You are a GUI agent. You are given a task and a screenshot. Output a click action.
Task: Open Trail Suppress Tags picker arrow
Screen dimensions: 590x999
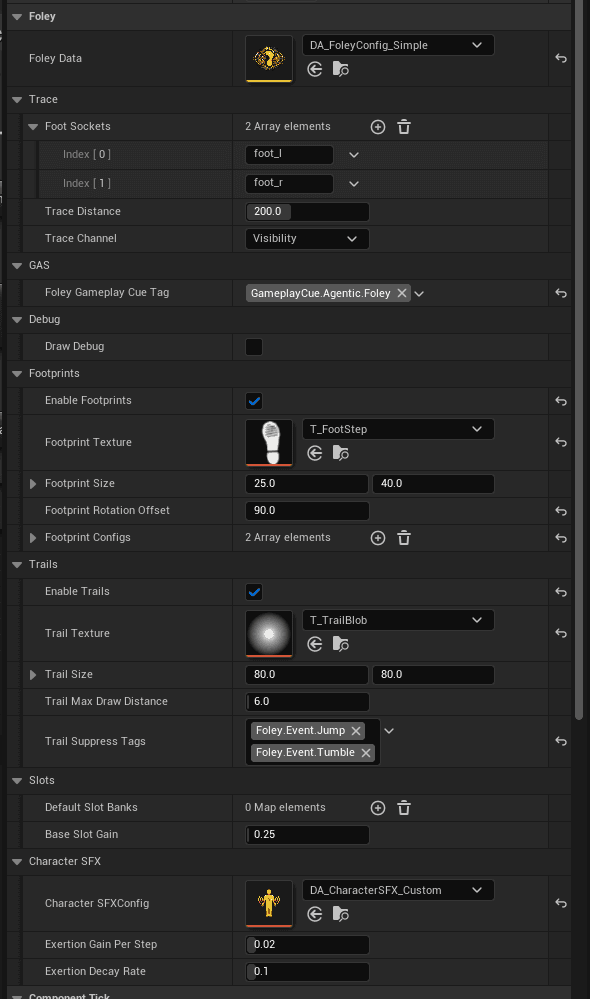[389, 731]
